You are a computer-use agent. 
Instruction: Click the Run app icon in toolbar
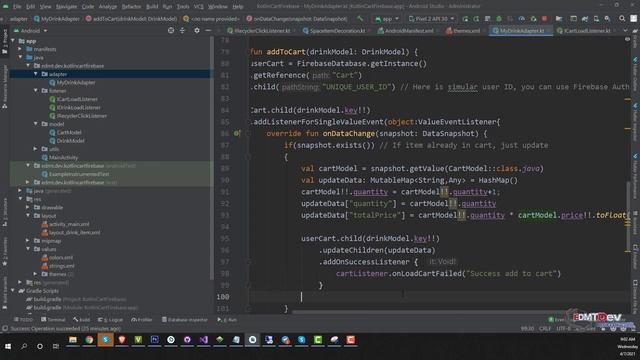point(465,19)
